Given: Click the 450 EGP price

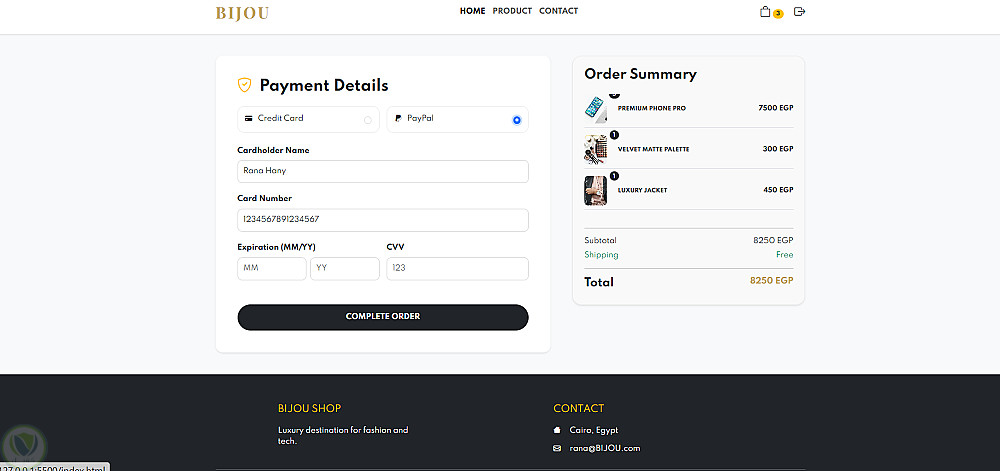Looking at the screenshot, I should (778, 190).
